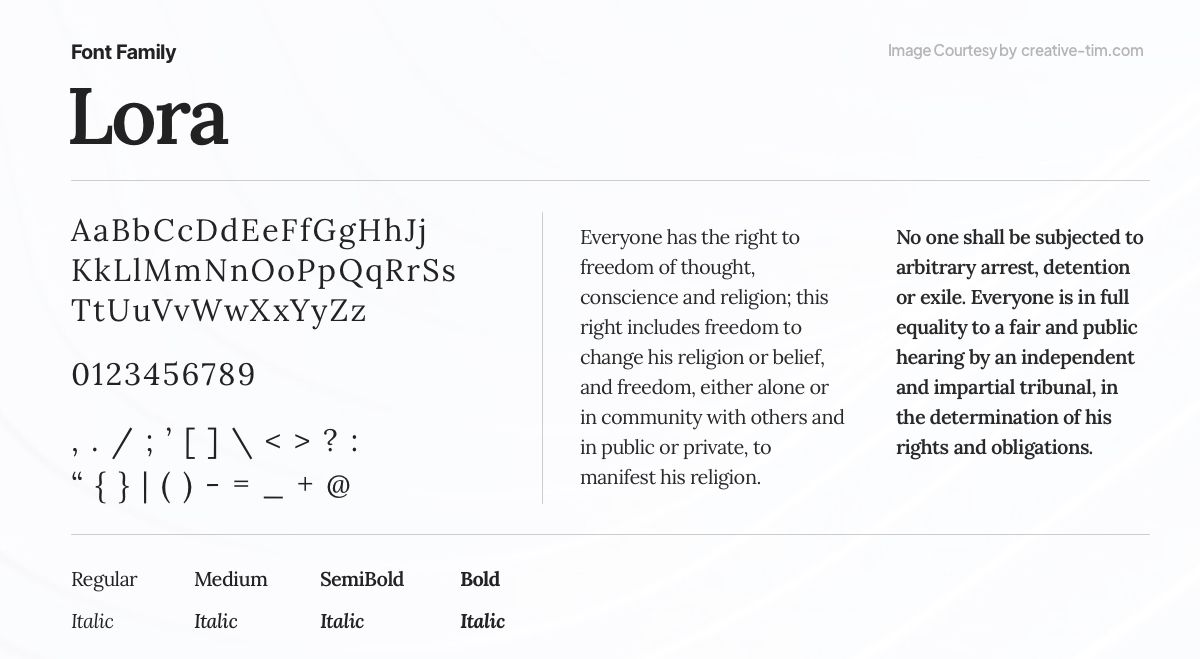The height and width of the screenshot is (659, 1200).
Task: Choose the Italic style under SemiBold
Action: pos(342,621)
